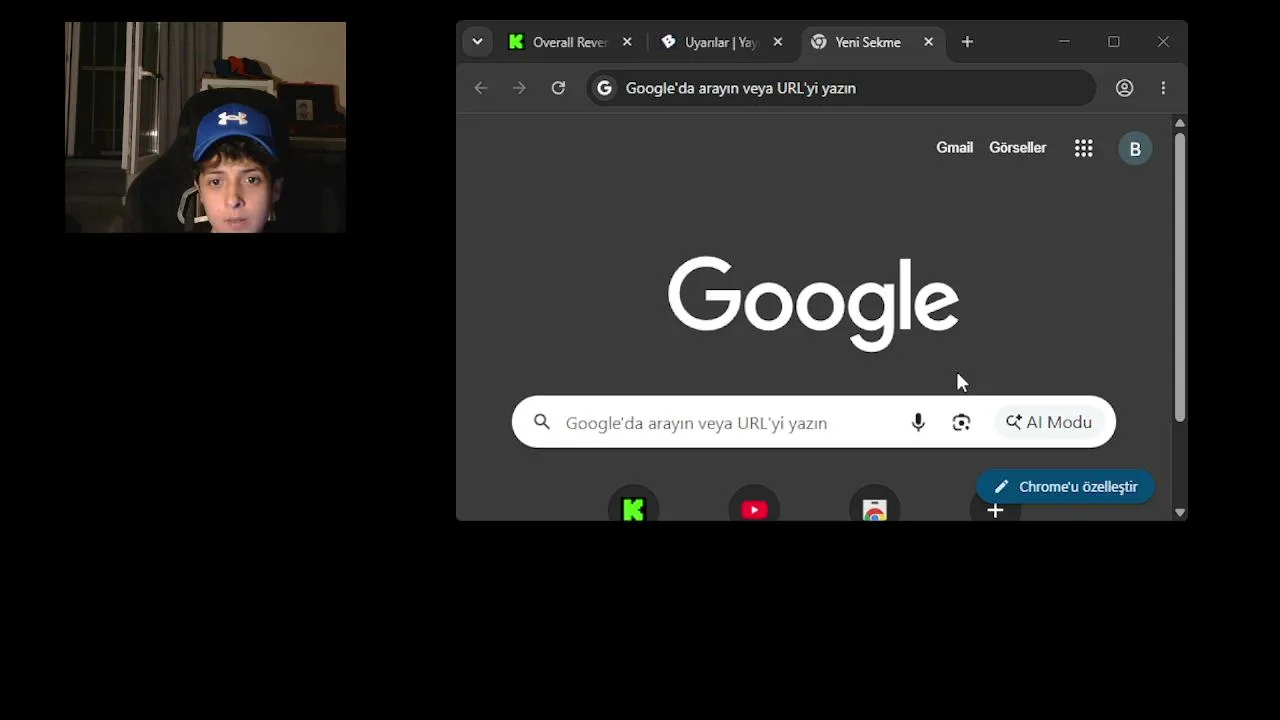Close the Yeni Sekme tab
Image resolution: width=1280 pixels, height=720 pixels.
(x=928, y=42)
